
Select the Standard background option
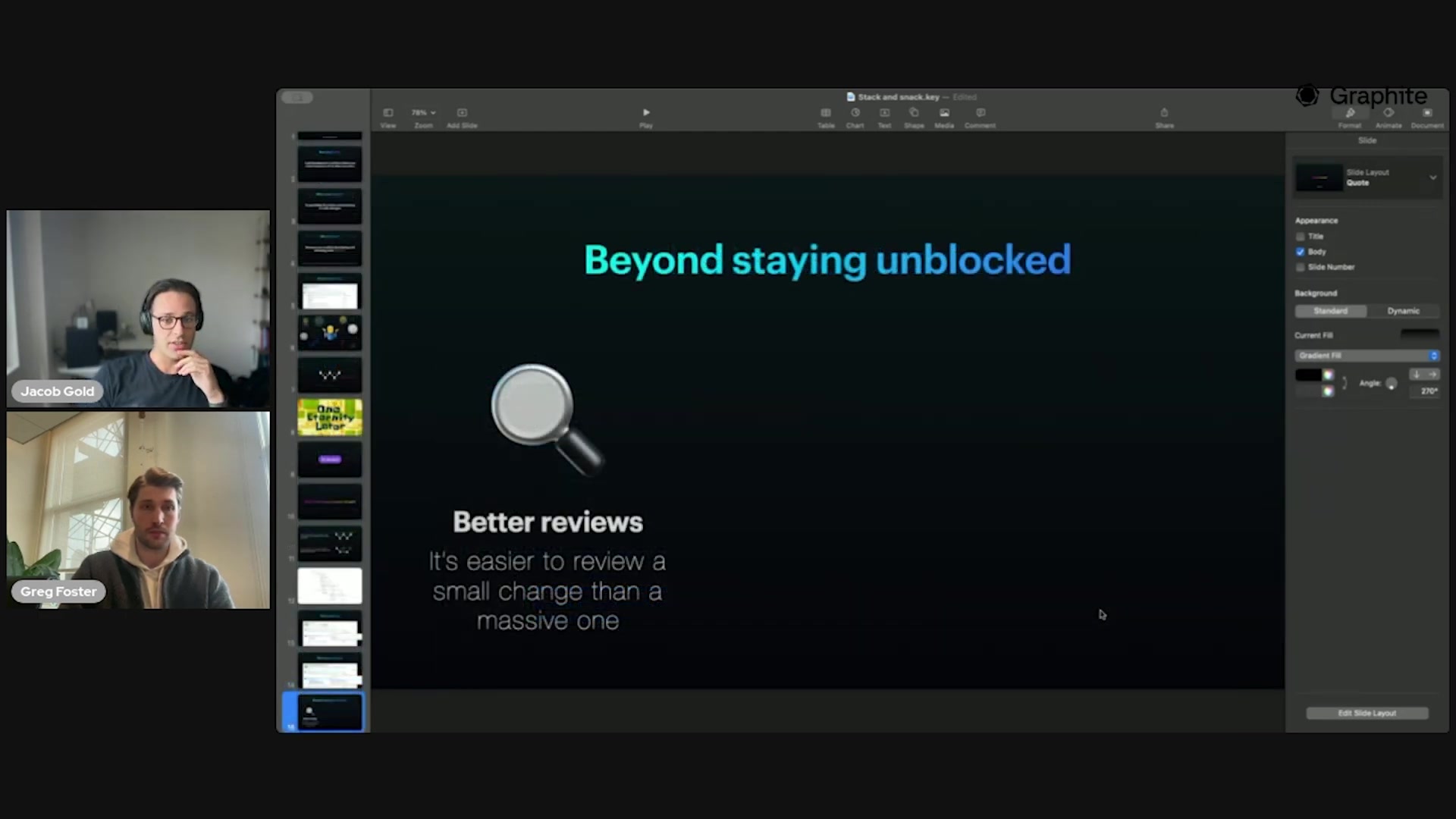(x=1331, y=311)
